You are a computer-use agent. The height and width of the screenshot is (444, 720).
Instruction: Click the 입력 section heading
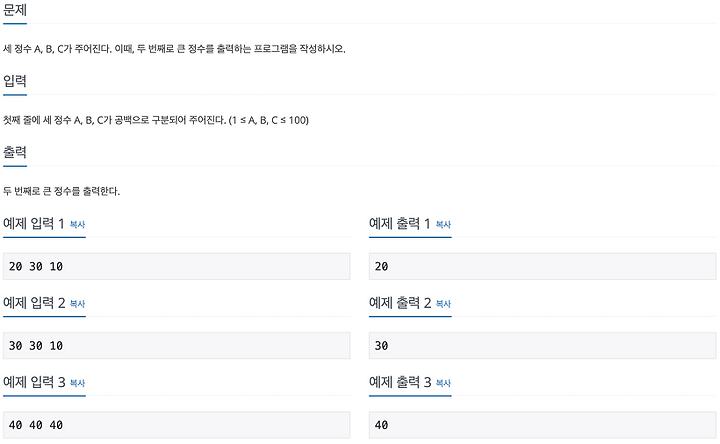click(x=15, y=81)
